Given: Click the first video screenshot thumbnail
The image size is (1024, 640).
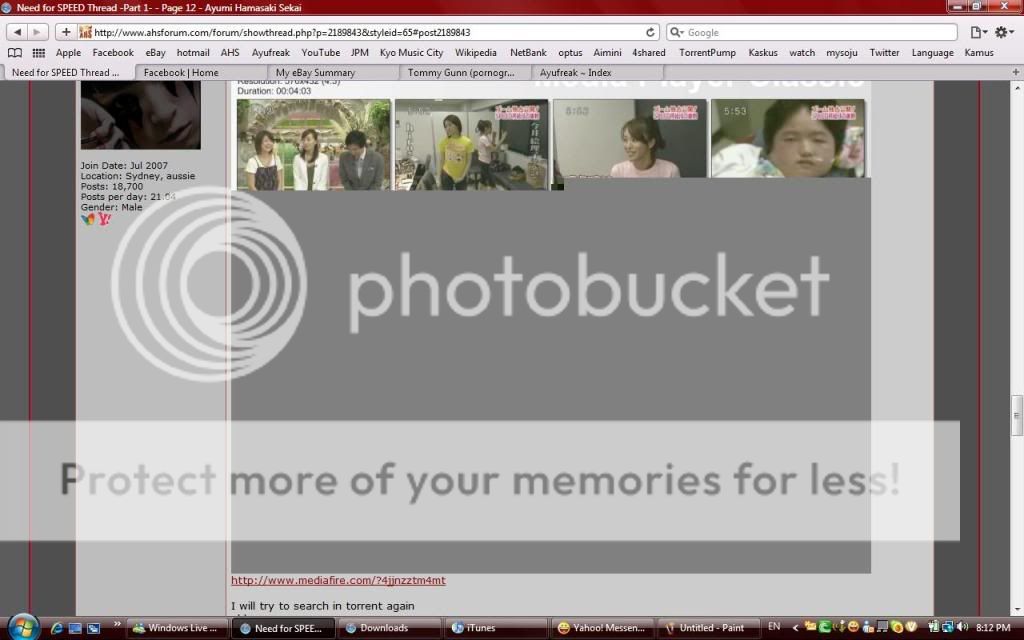Looking at the screenshot, I should pyautogui.click(x=313, y=144).
